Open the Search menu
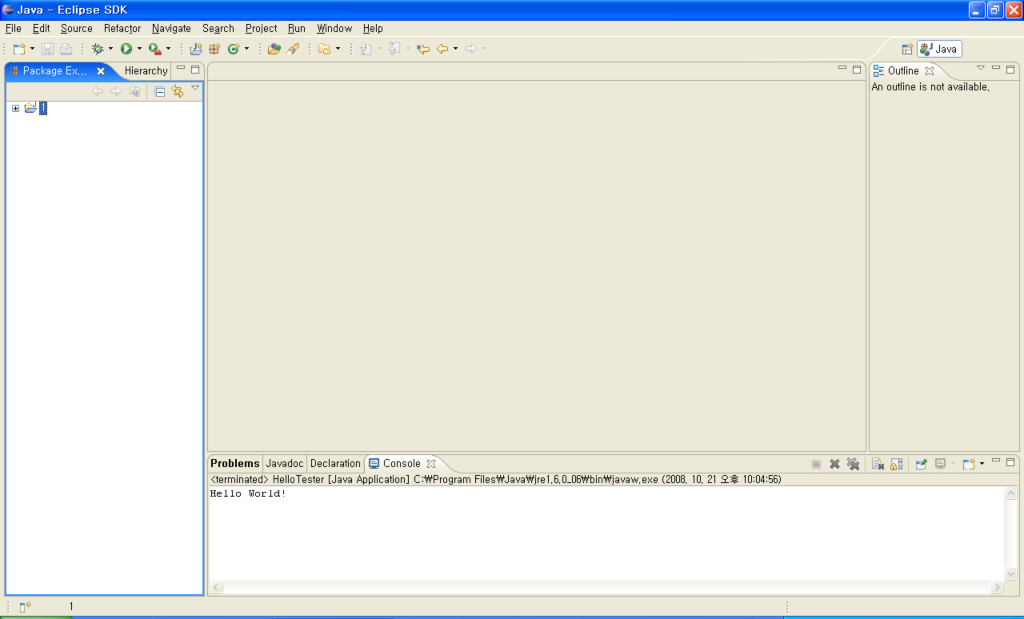This screenshot has height=619, width=1024. pyautogui.click(x=218, y=29)
